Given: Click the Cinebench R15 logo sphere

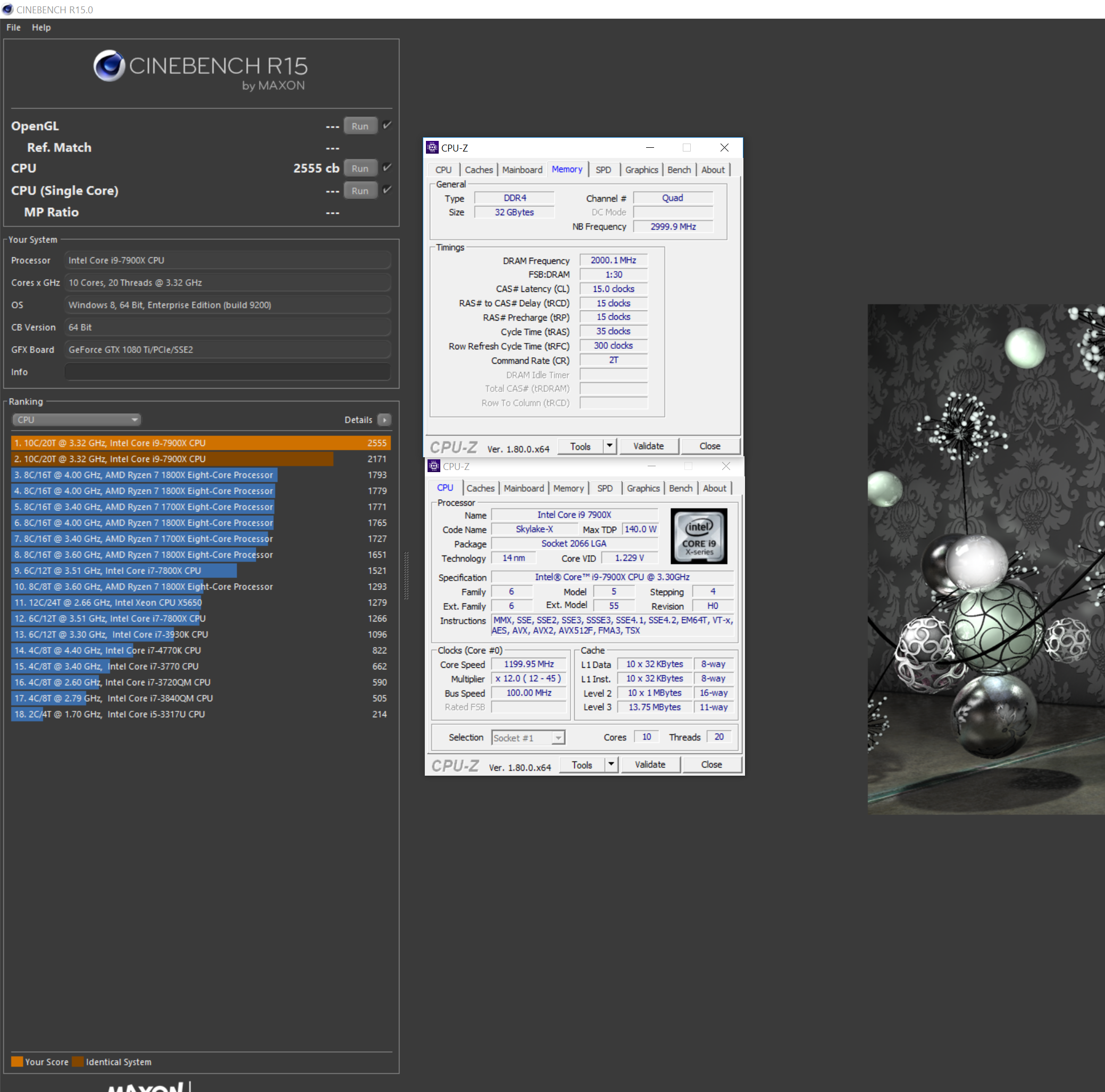Looking at the screenshot, I should pyautogui.click(x=109, y=66).
